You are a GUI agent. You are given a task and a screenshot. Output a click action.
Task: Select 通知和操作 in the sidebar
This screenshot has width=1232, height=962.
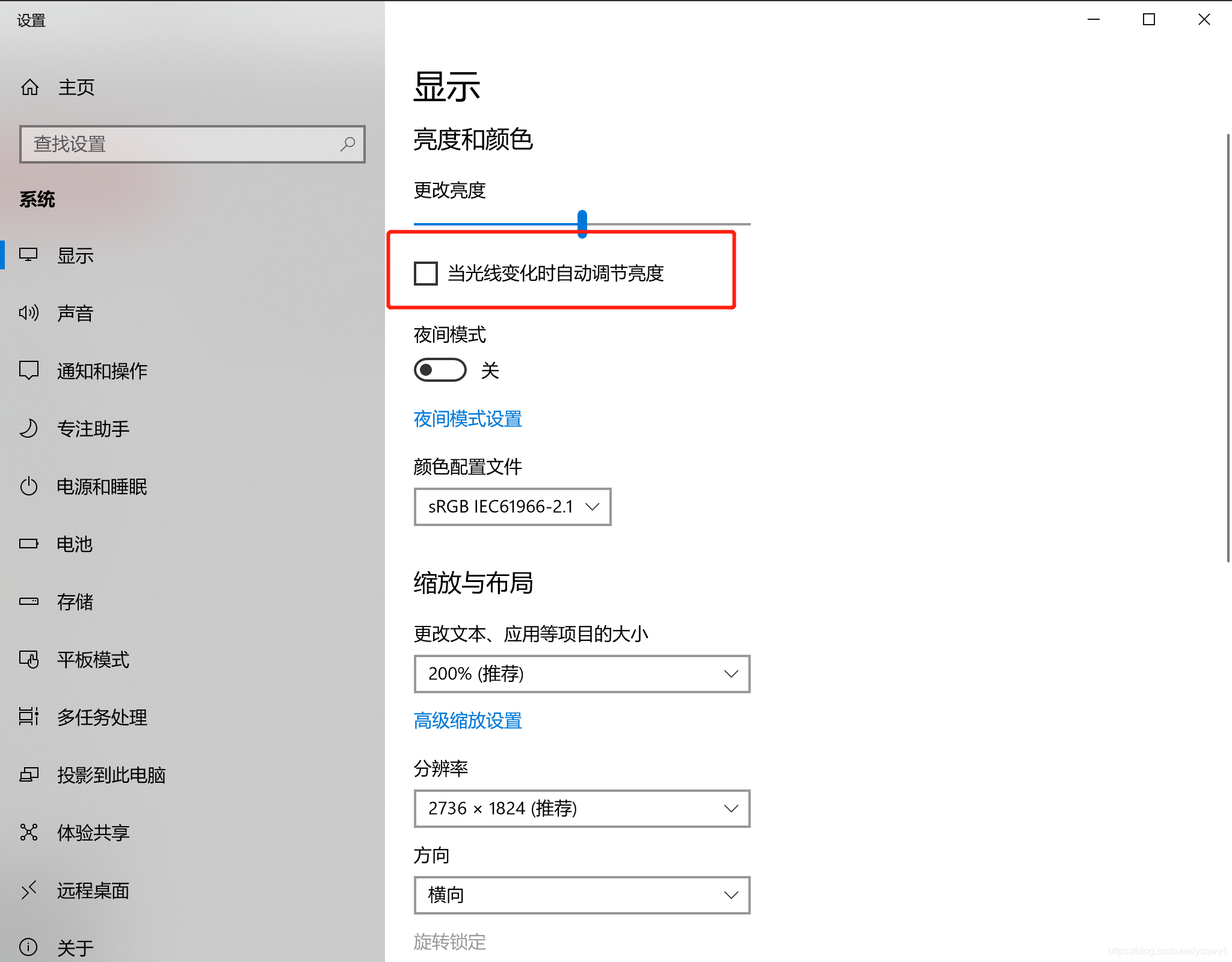[x=102, y=371]
